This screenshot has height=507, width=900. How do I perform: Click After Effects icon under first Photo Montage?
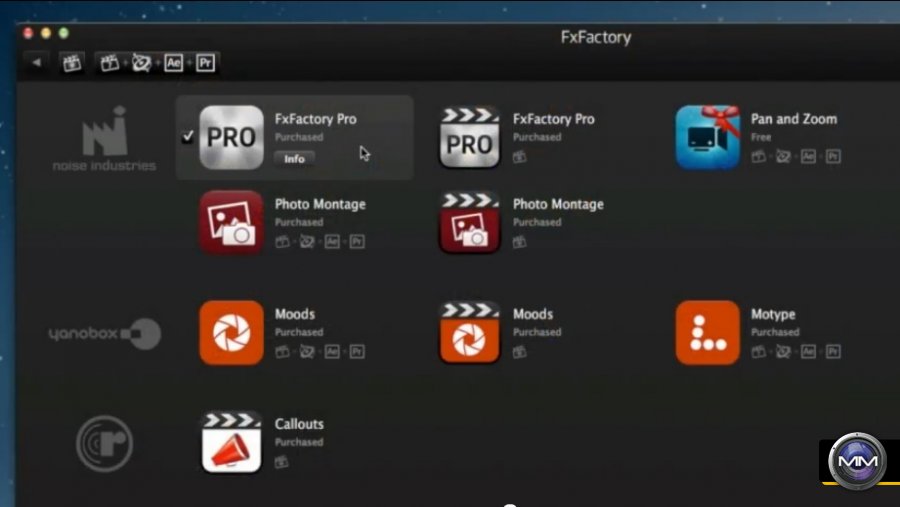pos(332,242)
